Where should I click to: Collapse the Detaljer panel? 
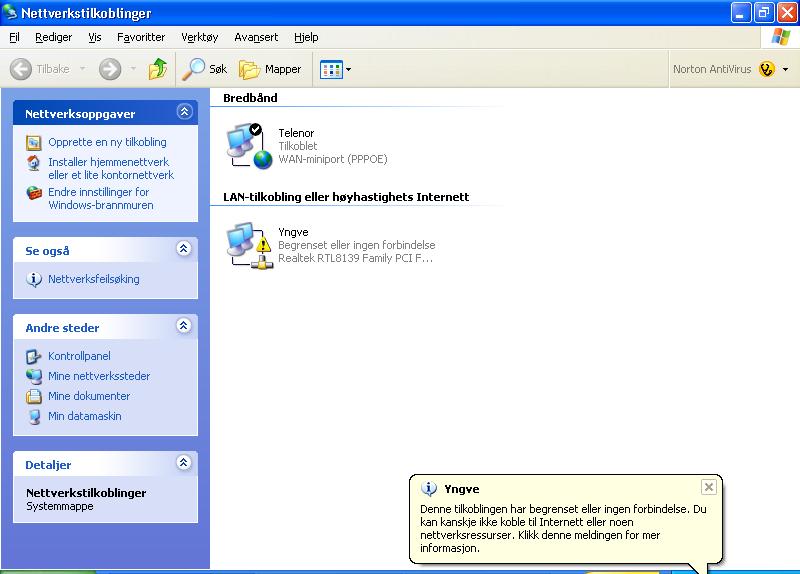(x=184, y=462)
